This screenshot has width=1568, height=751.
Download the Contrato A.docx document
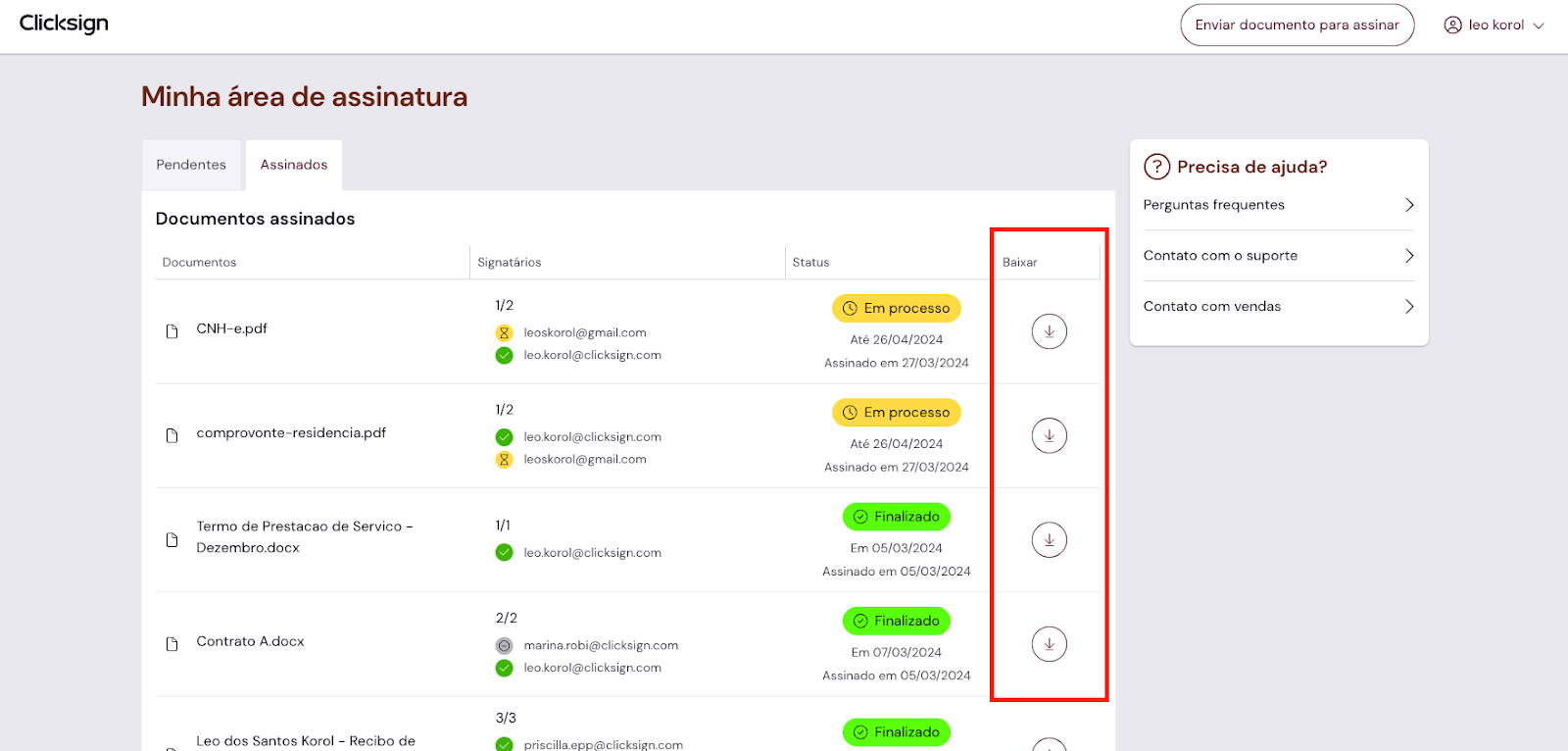(1049, 644)
